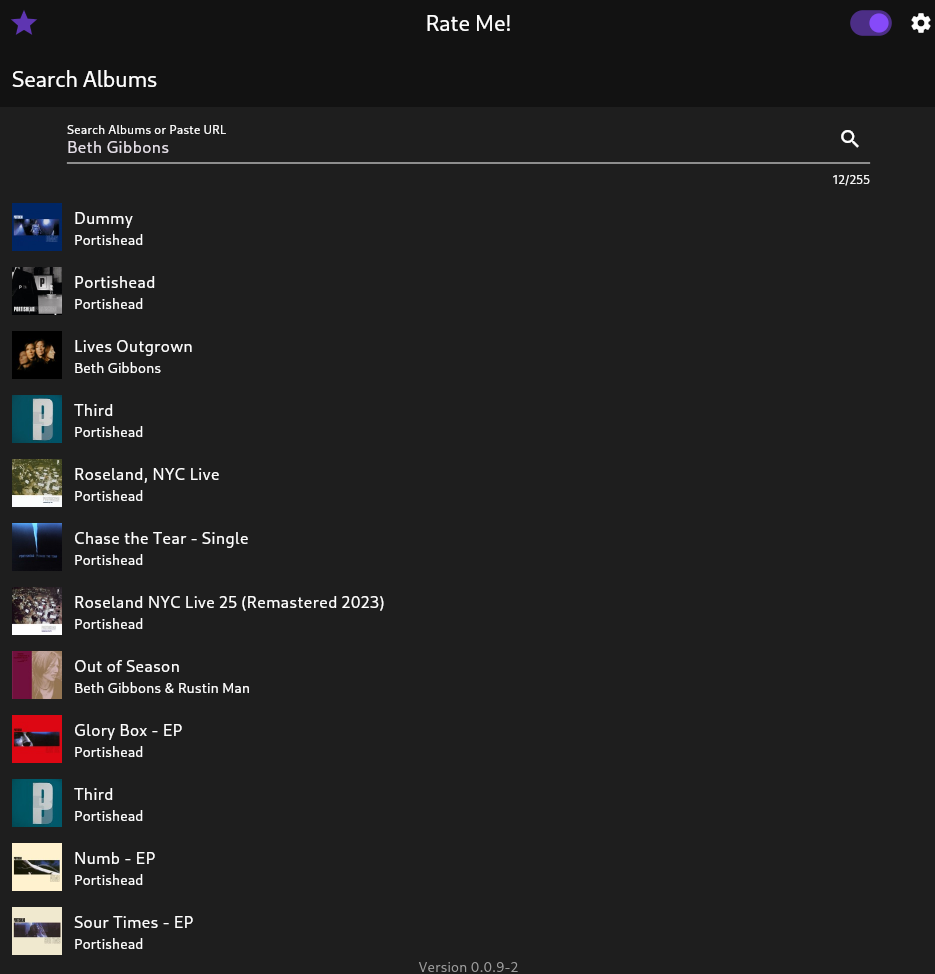The image size is (935, 974).
Task: Click the Search Albums page heading
Action: pyautogui.click(x=84, y=80)
